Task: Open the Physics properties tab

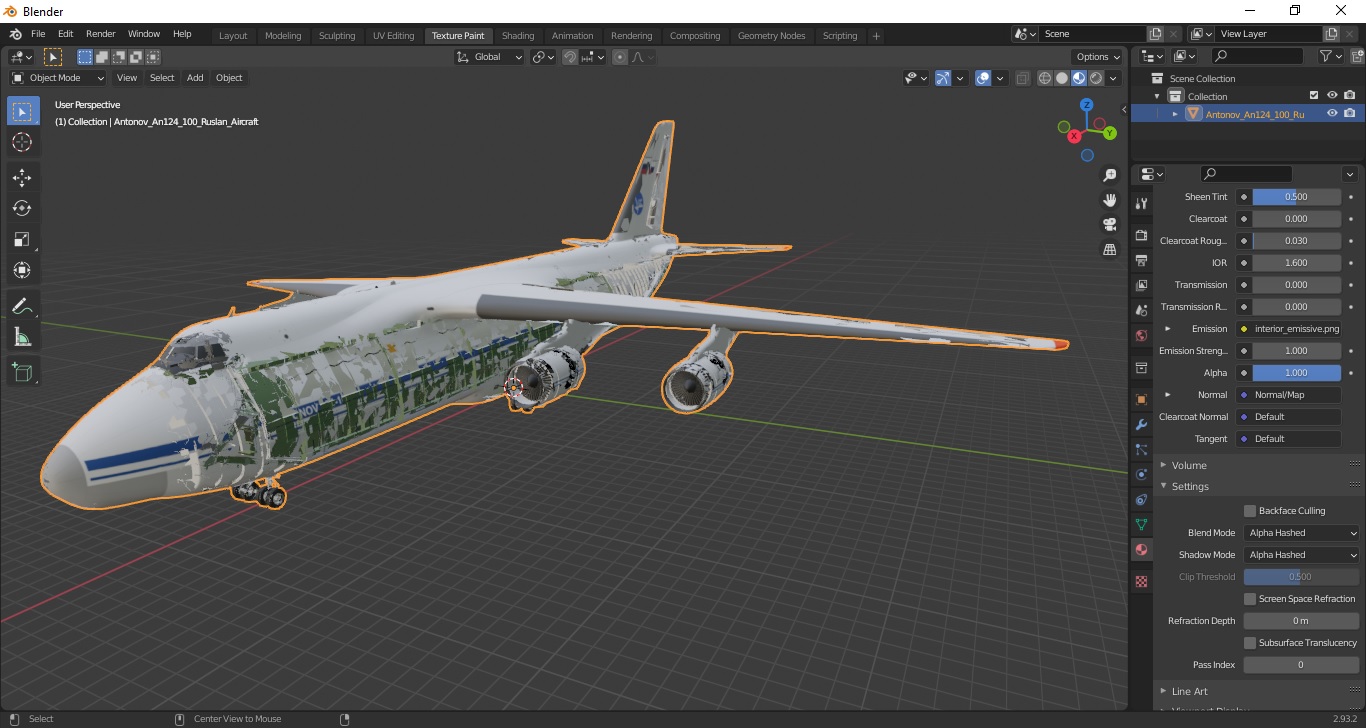Action: [x=1141, y=474]
